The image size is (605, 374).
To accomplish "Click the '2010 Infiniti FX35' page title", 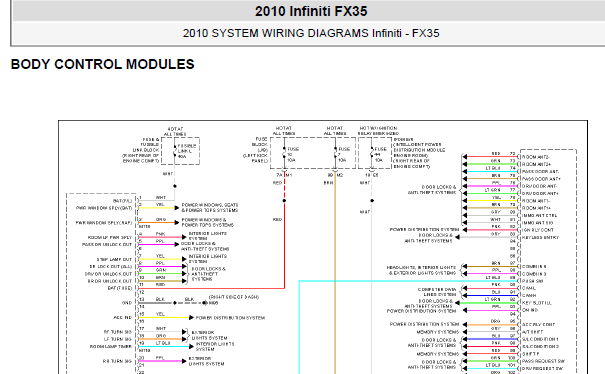I will pos(311,11).
